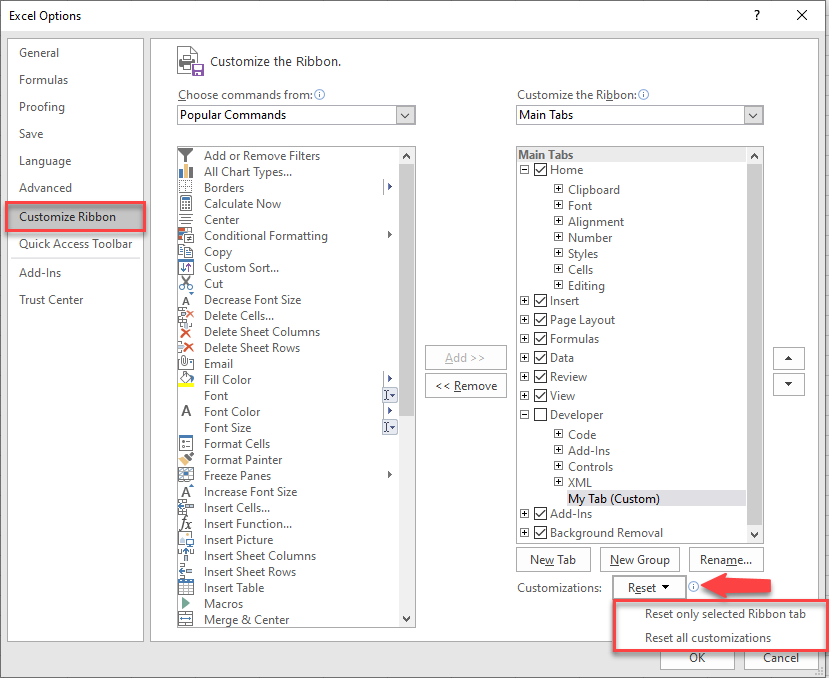Enable the Developer tab checkbox
829x678 pixels.
[x=540, y=415]
